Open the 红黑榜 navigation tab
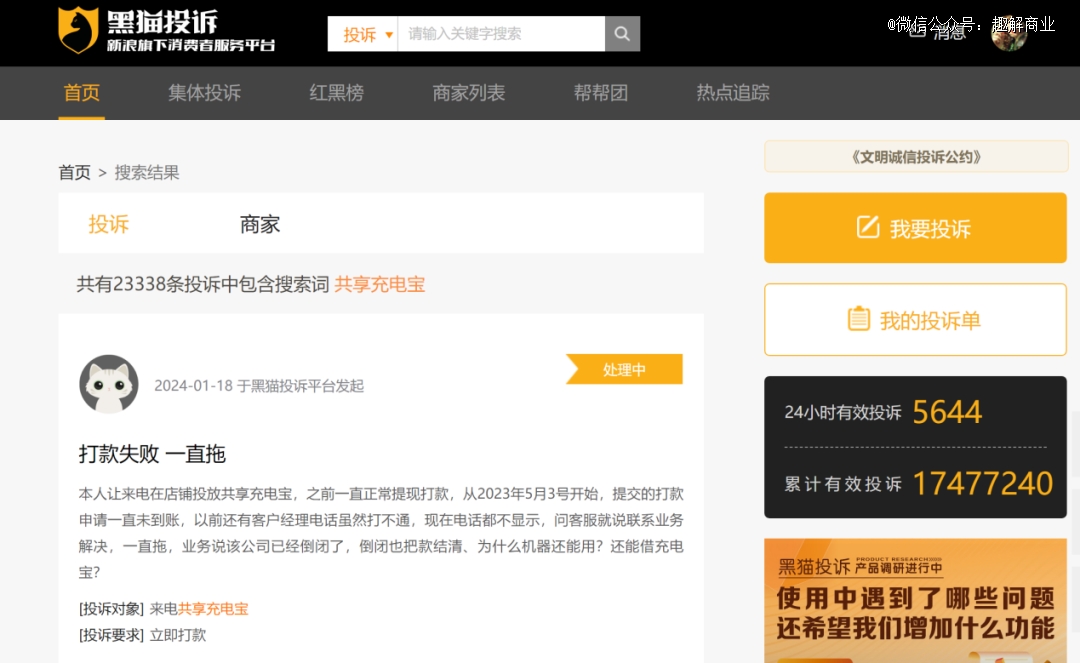 pos(336,93)
